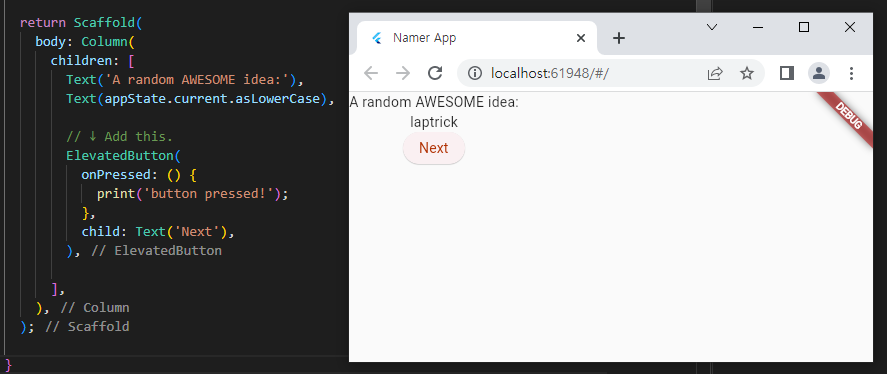Screen dimensions: 887x374
Task: Open Chrome side panel
Action: 787,73
